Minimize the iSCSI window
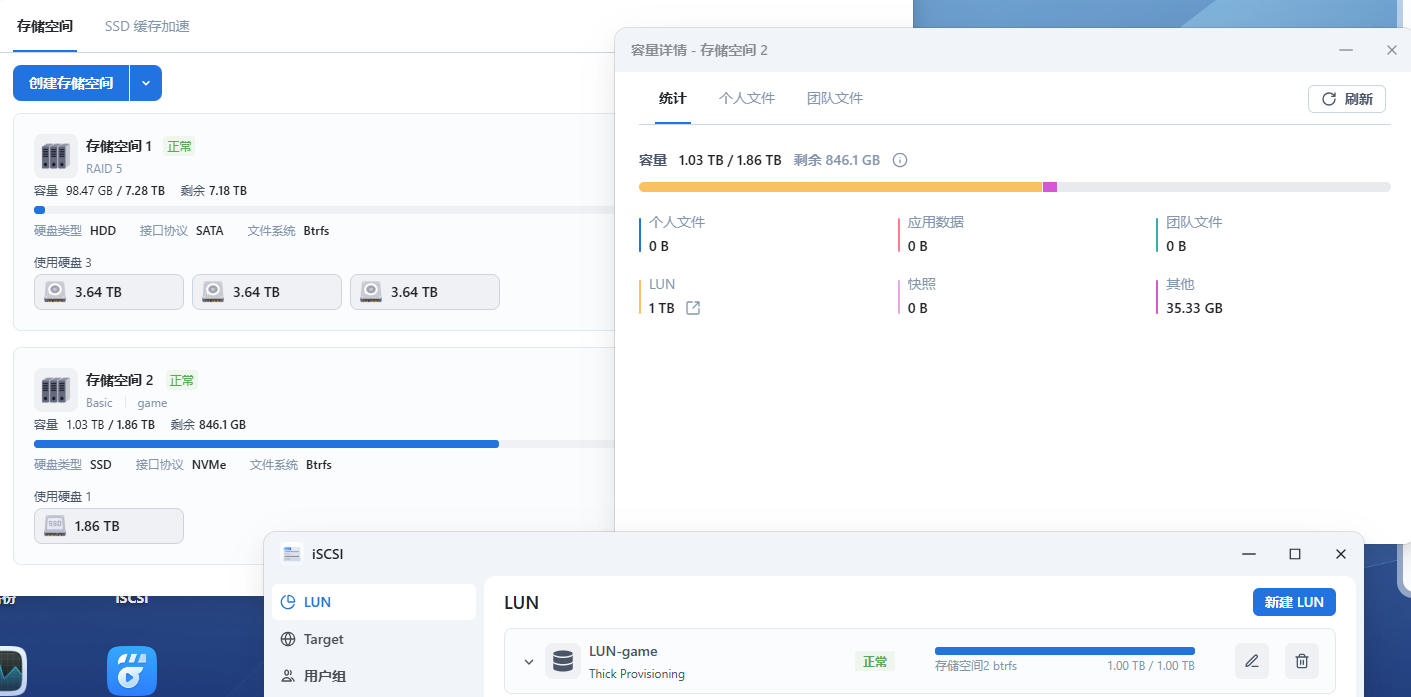Screen dimensions: 1411x697 (x=1249, y=554)
